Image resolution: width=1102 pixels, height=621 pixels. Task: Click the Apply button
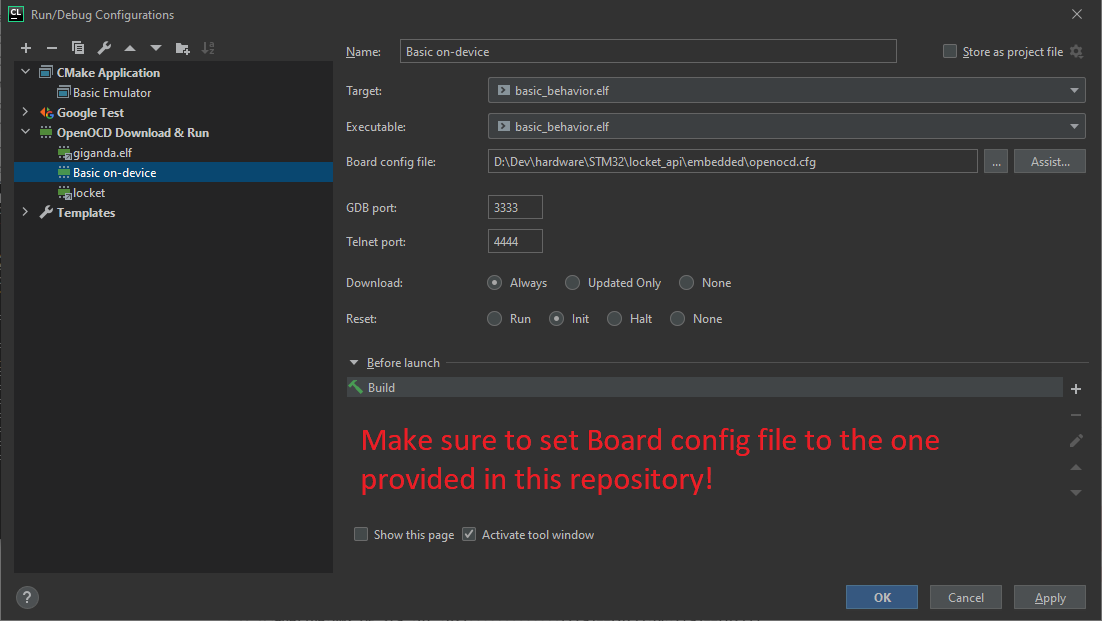1050,597
